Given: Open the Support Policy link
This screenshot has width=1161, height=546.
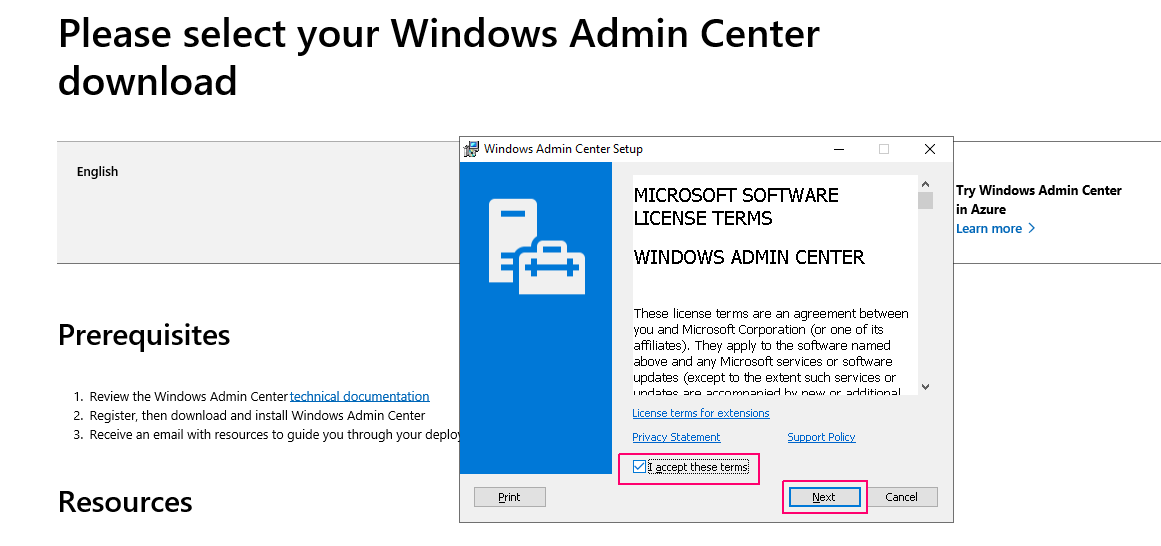Looking at the screenshot, I should point(821,437).
